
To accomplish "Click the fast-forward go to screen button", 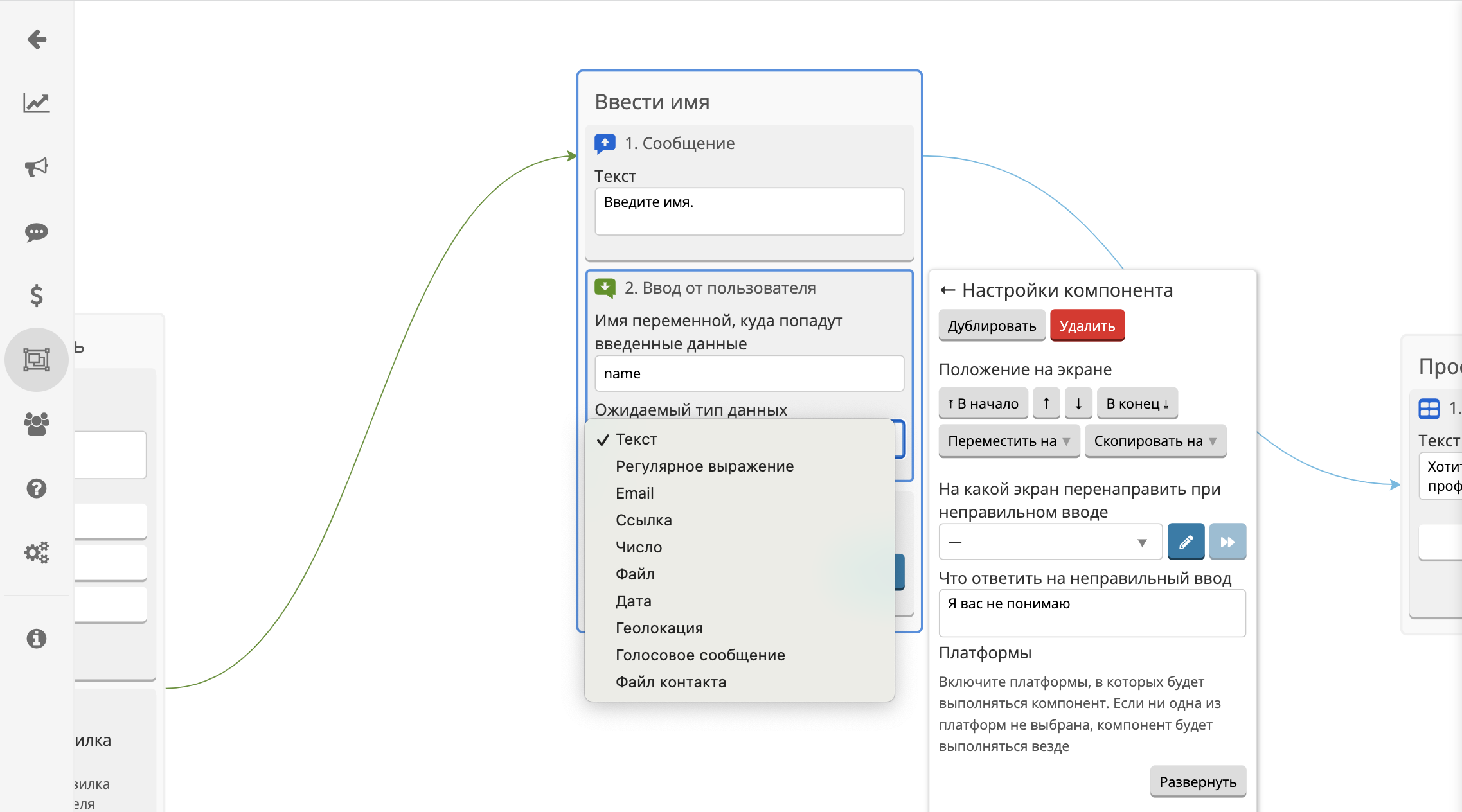I will (1227, 542).
